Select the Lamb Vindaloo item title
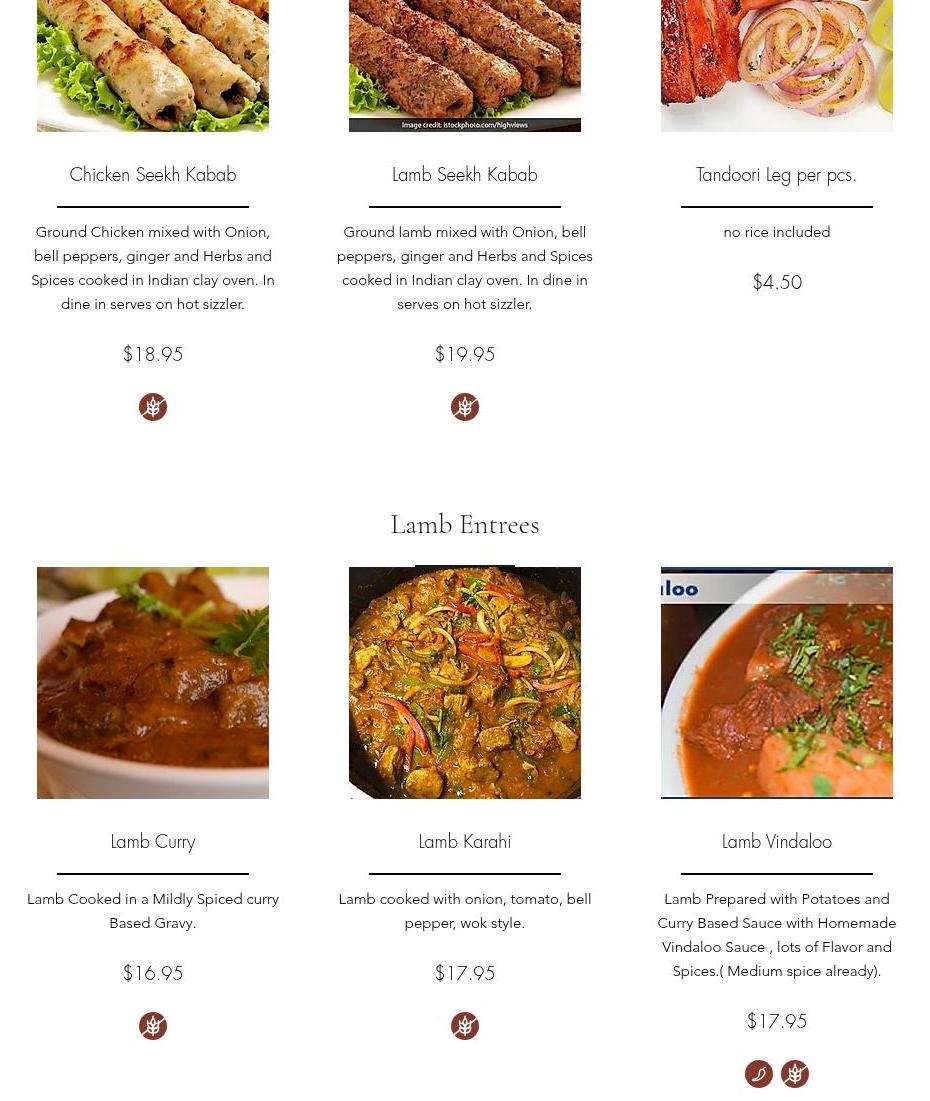The image size is (930, 1101). pyautogui.click(x=776, y=841)
